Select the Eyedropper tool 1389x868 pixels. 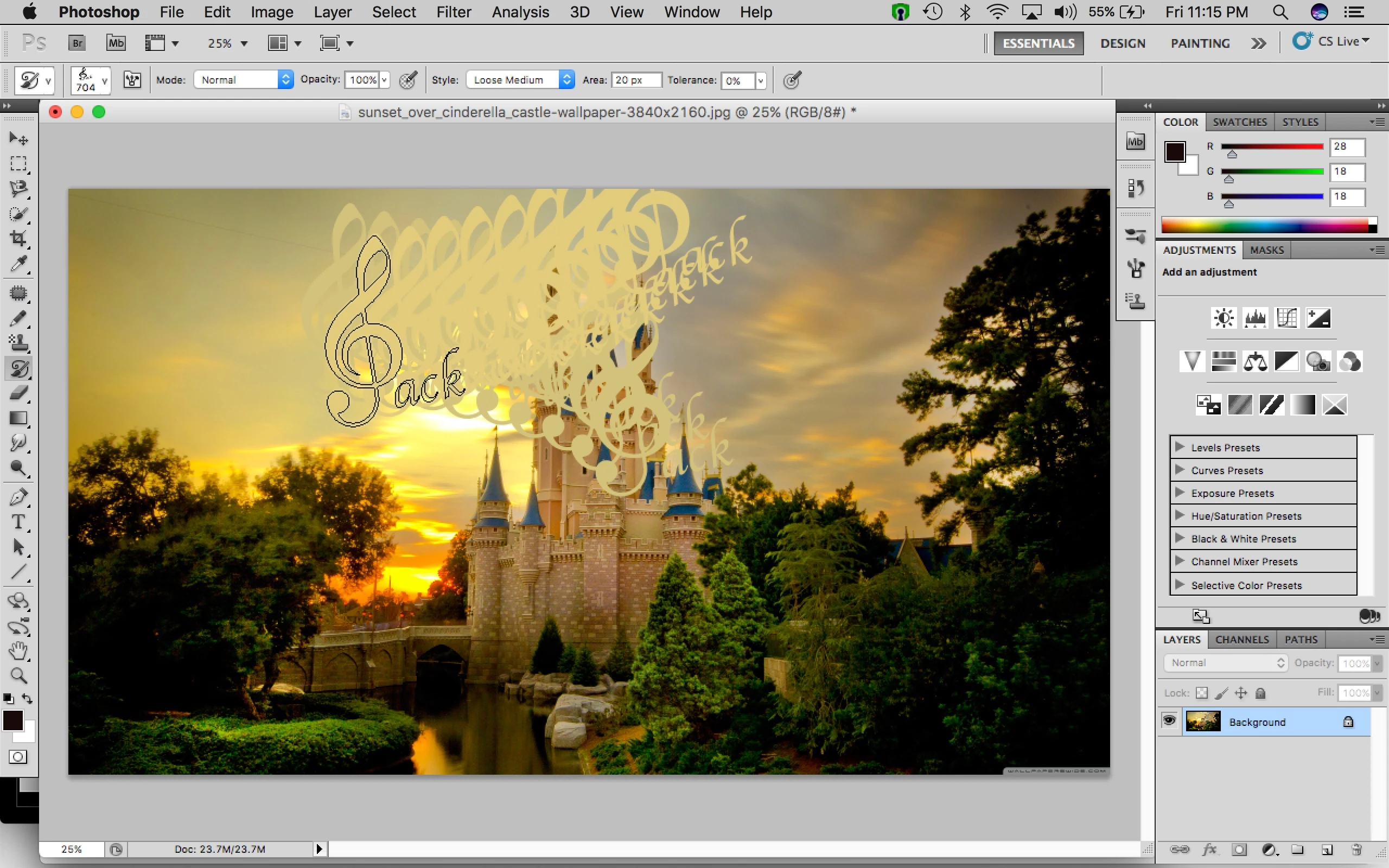pyautogui.click(x=18, y=264)
